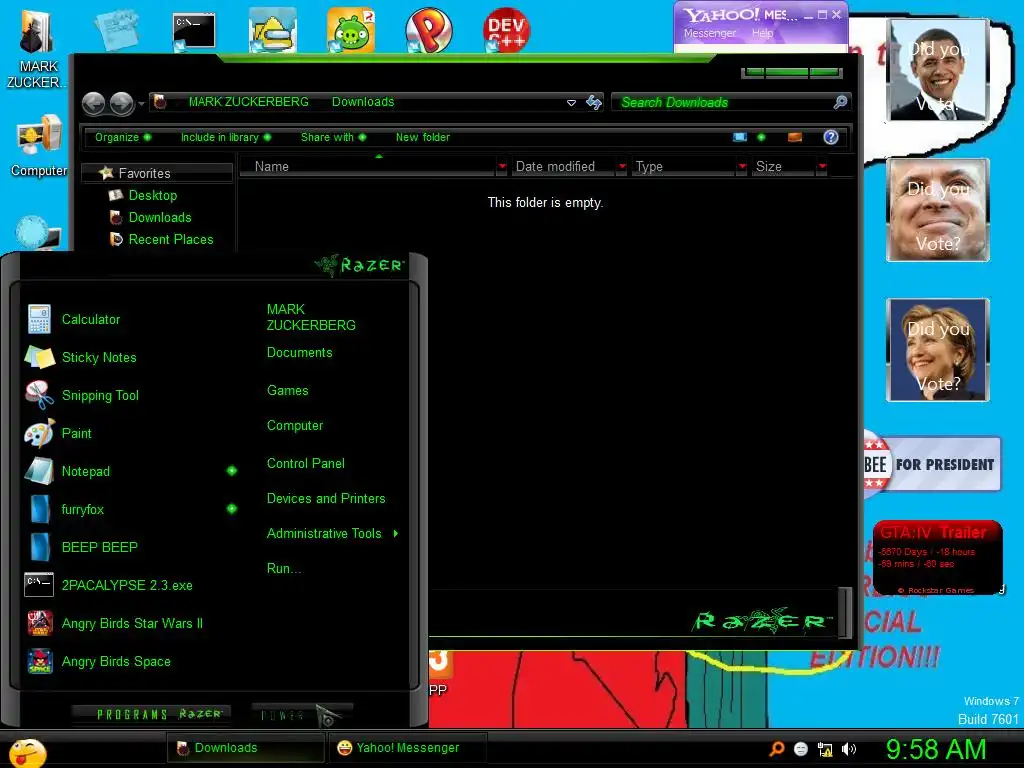Open Documents in Start menu
The height and width of the screenshot is (768, 1024).
click(300, 353)
